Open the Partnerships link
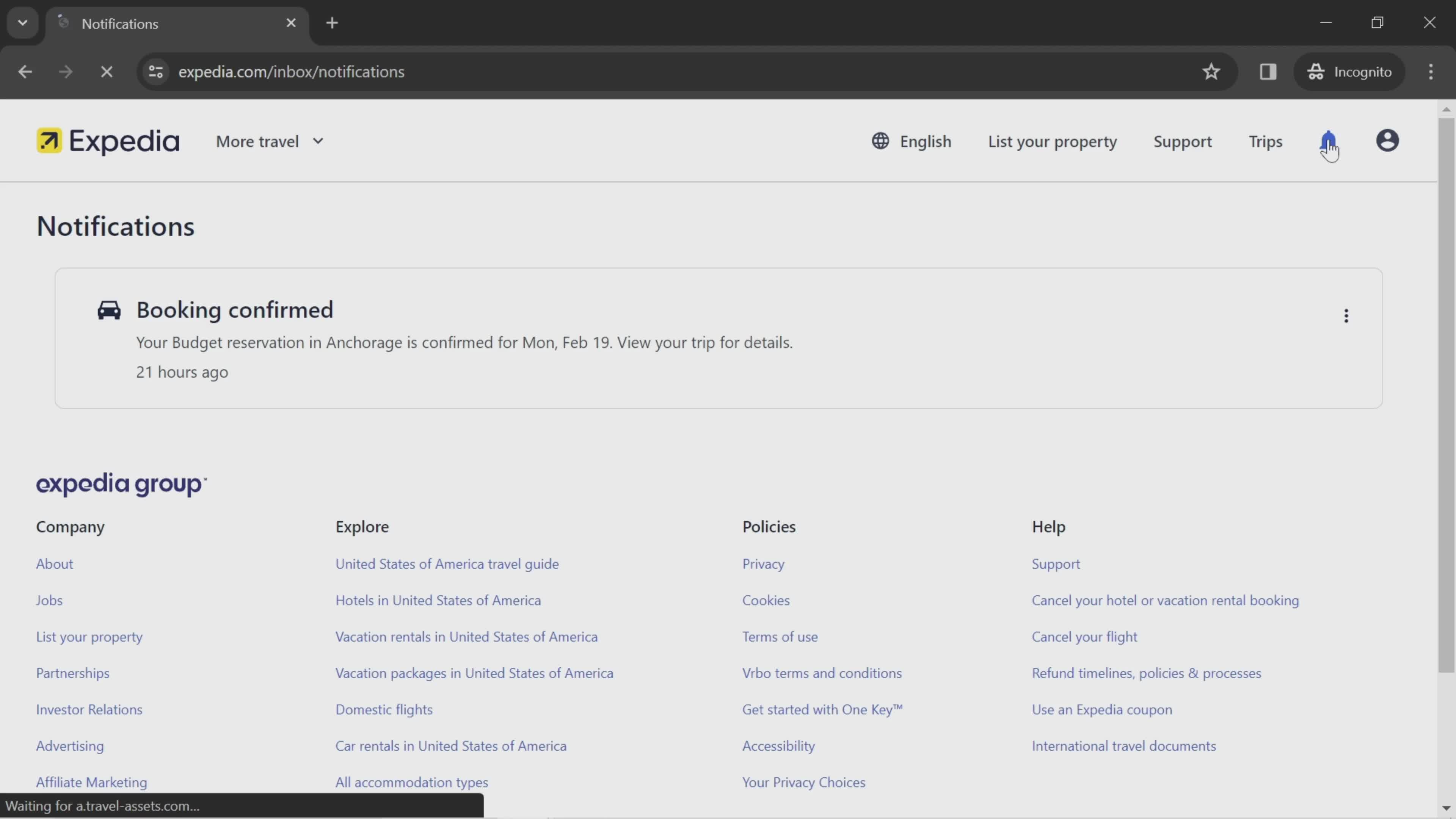This screenshot has width=1456, height=819. pos(73,673)
